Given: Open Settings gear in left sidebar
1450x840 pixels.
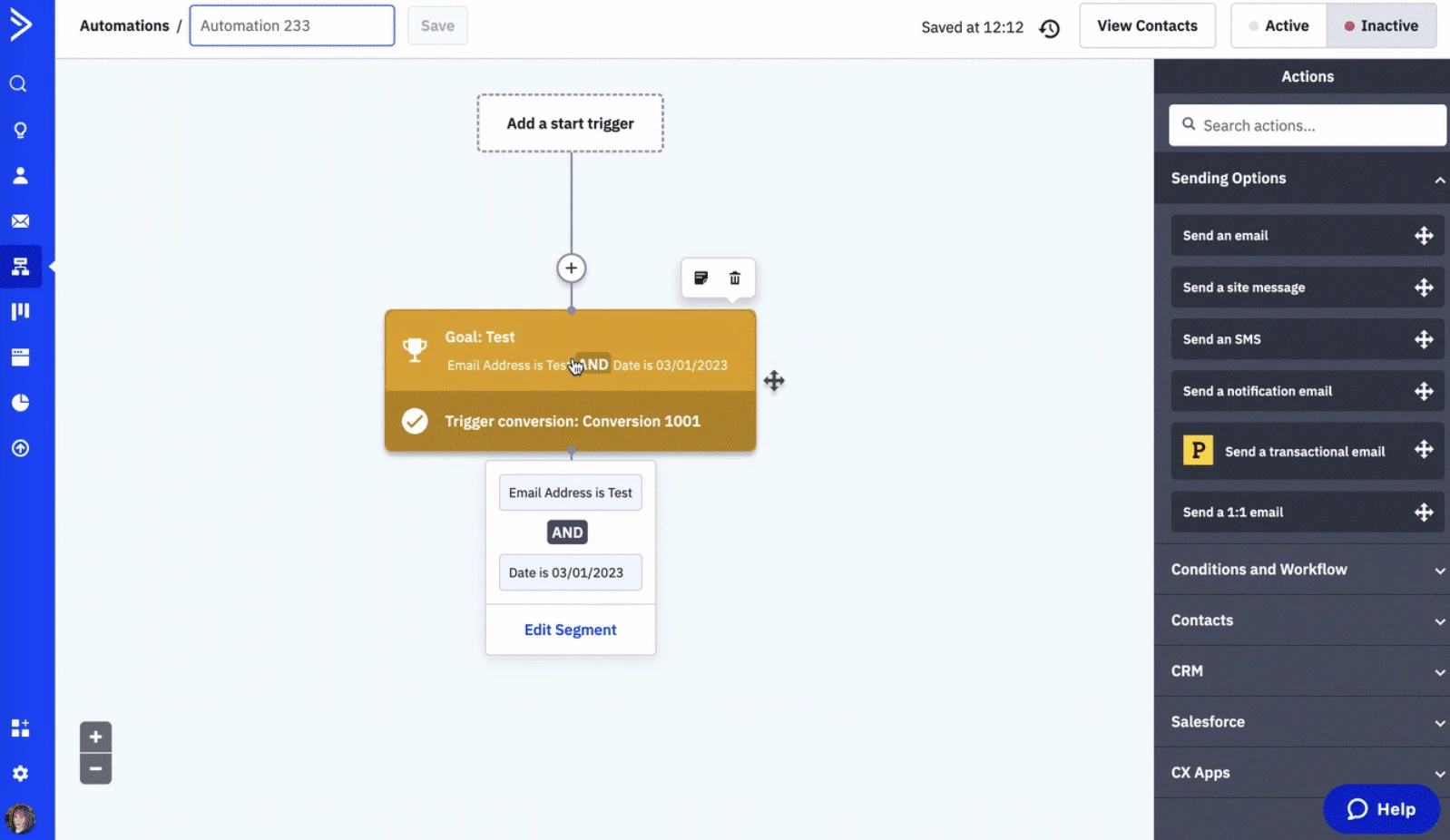Looking at the screenshot, I should point(20,773).
